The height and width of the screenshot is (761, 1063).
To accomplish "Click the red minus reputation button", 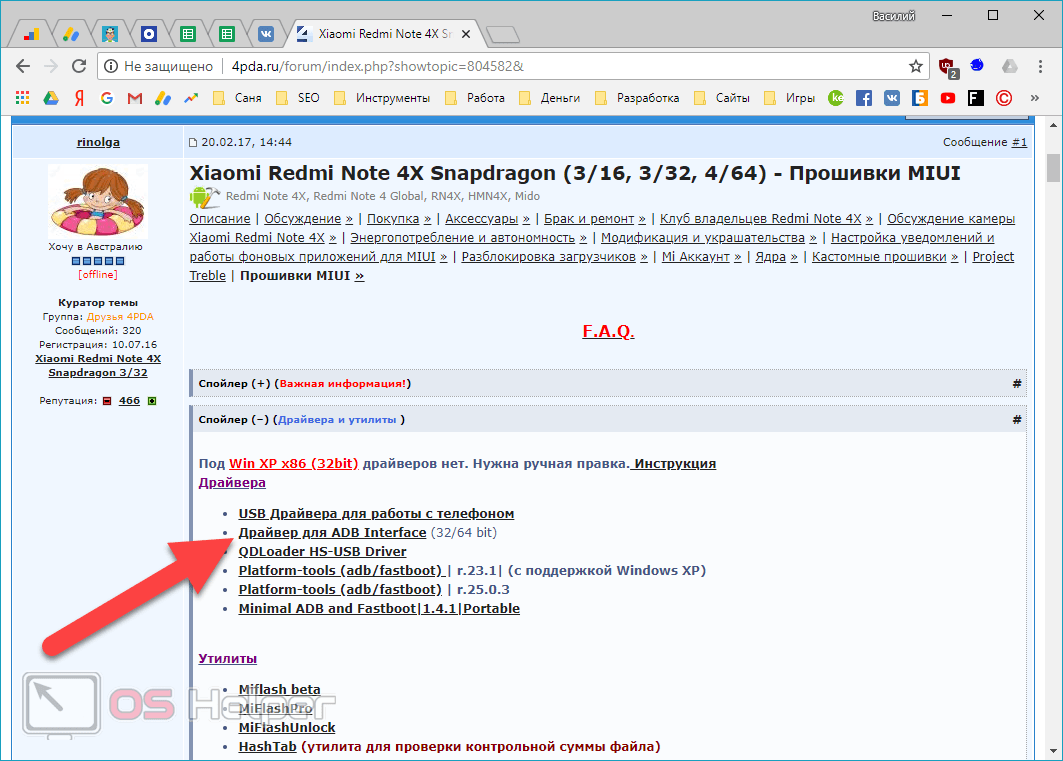I will 106,401.
